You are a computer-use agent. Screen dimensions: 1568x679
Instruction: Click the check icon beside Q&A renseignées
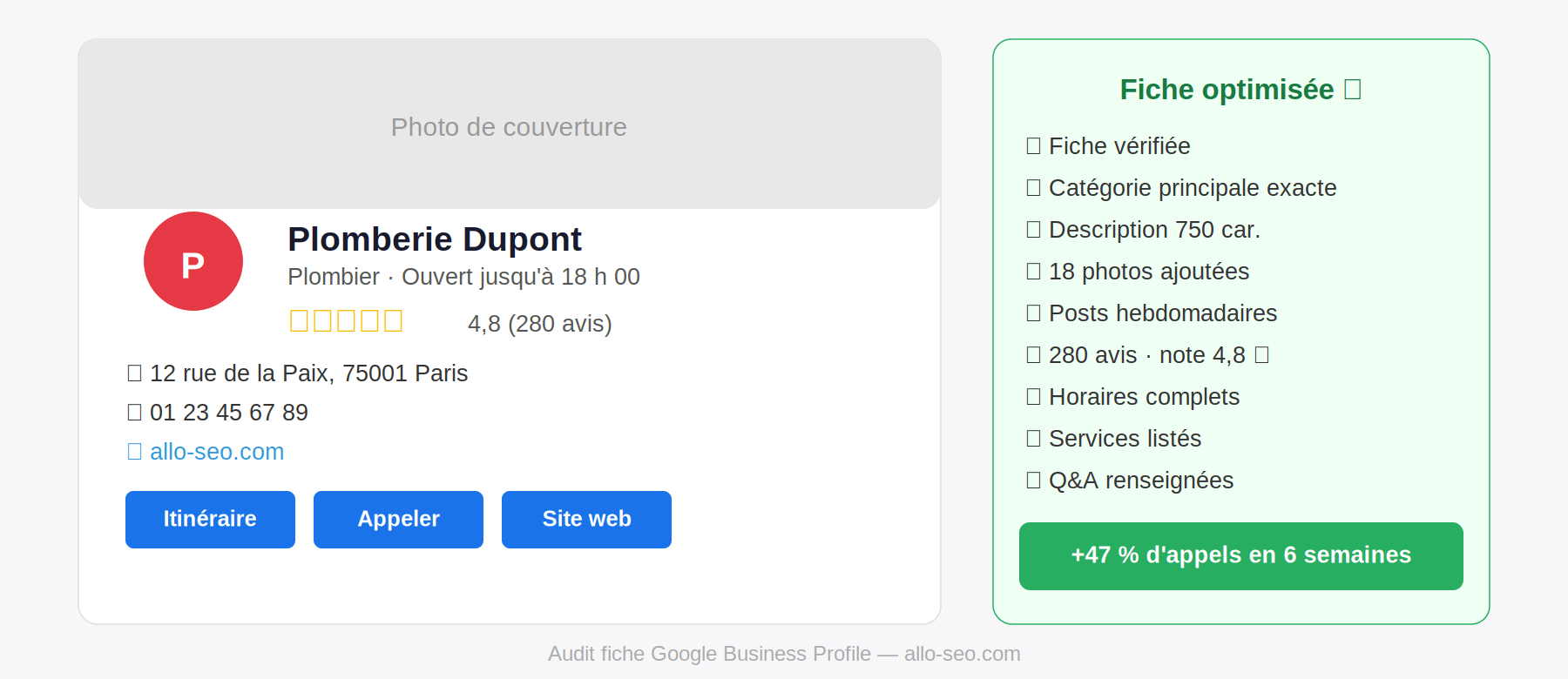[1033, 481]
